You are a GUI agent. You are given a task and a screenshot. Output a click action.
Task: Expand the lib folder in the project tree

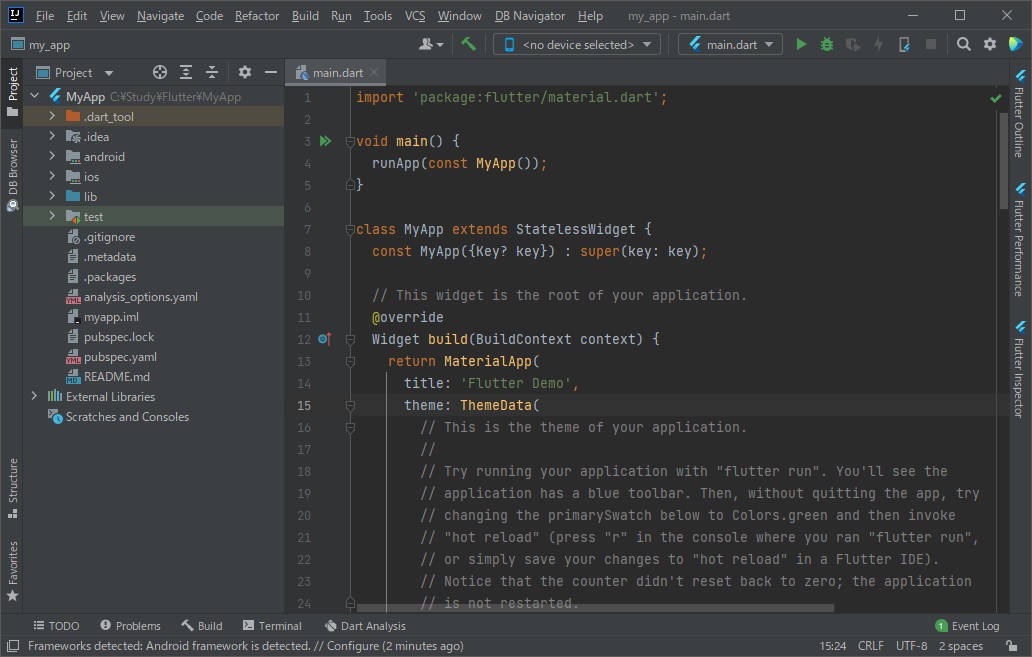coord(52,197)
